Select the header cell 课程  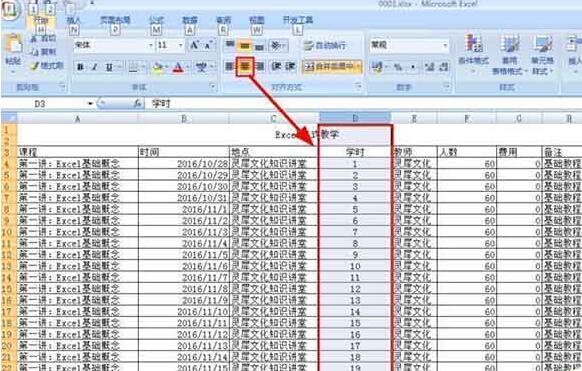coord(78,152)
